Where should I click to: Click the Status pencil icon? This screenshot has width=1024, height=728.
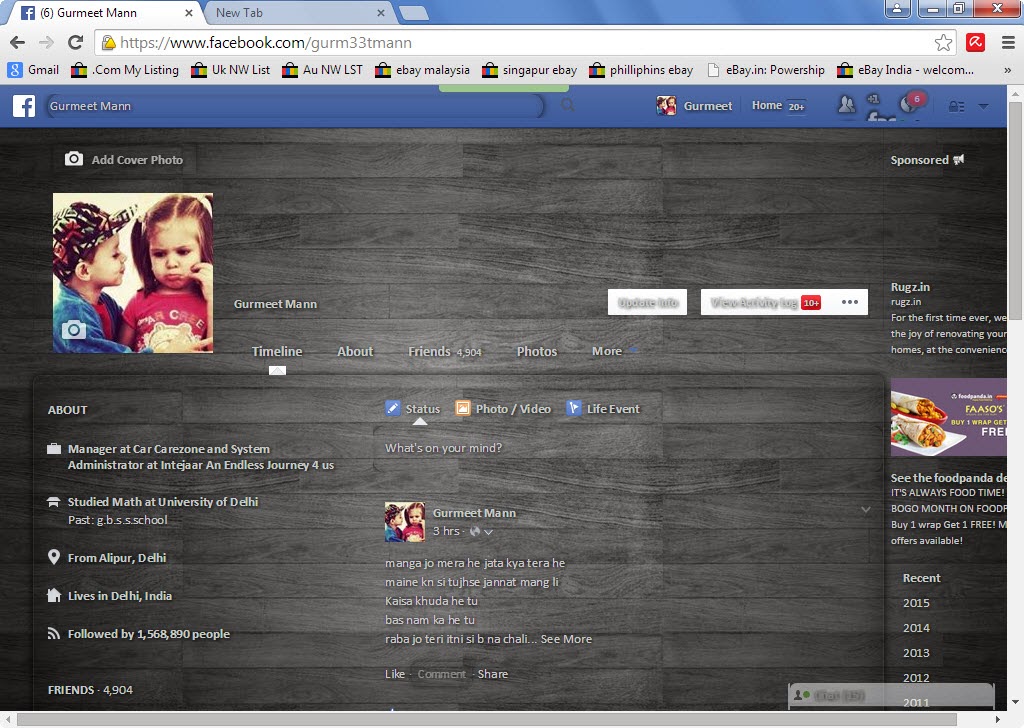[x=392, y=408]
